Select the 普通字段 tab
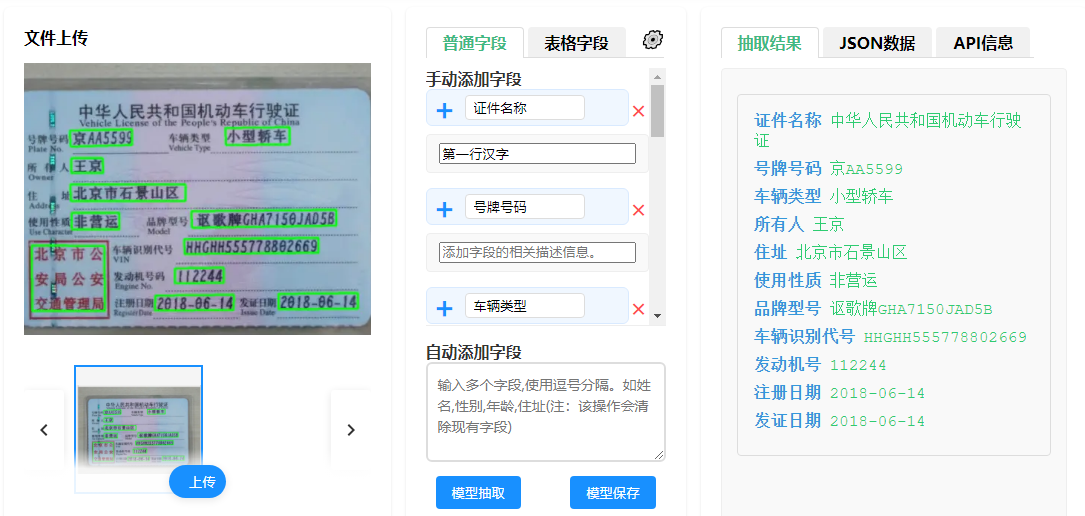The width and height of the screenshot is (1085, 516). (475, 43)
